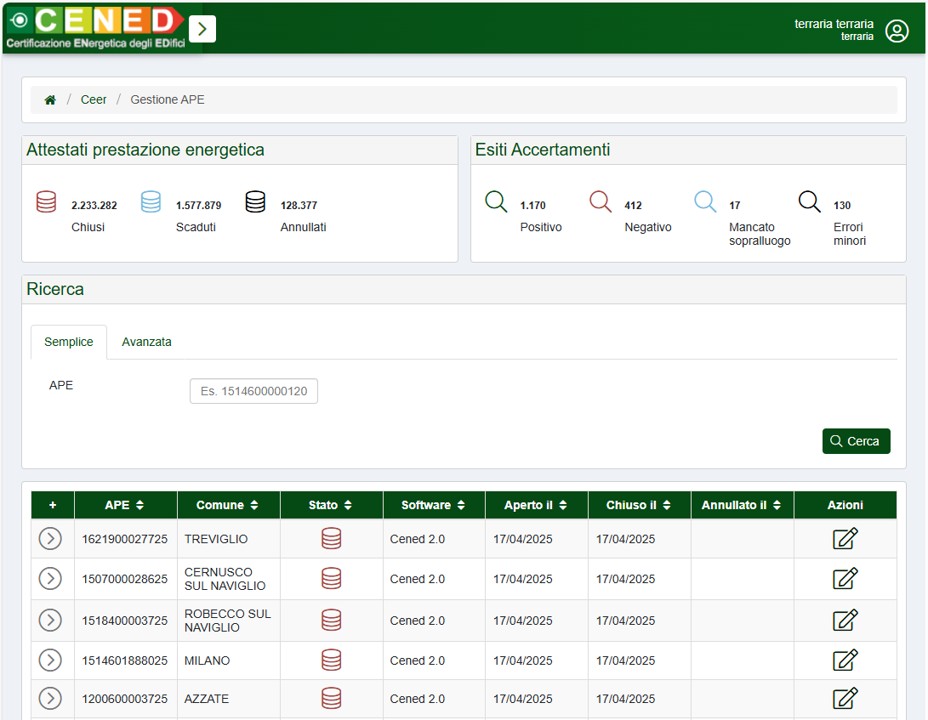Click the Esiti Accertamenti heading
The width and height of the screenshot is (928, 720).
click(542, 150)
